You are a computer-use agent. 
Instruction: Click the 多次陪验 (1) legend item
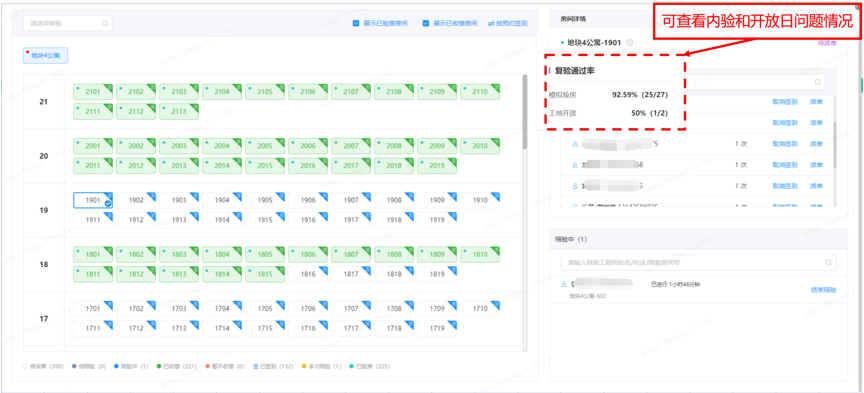321,367
